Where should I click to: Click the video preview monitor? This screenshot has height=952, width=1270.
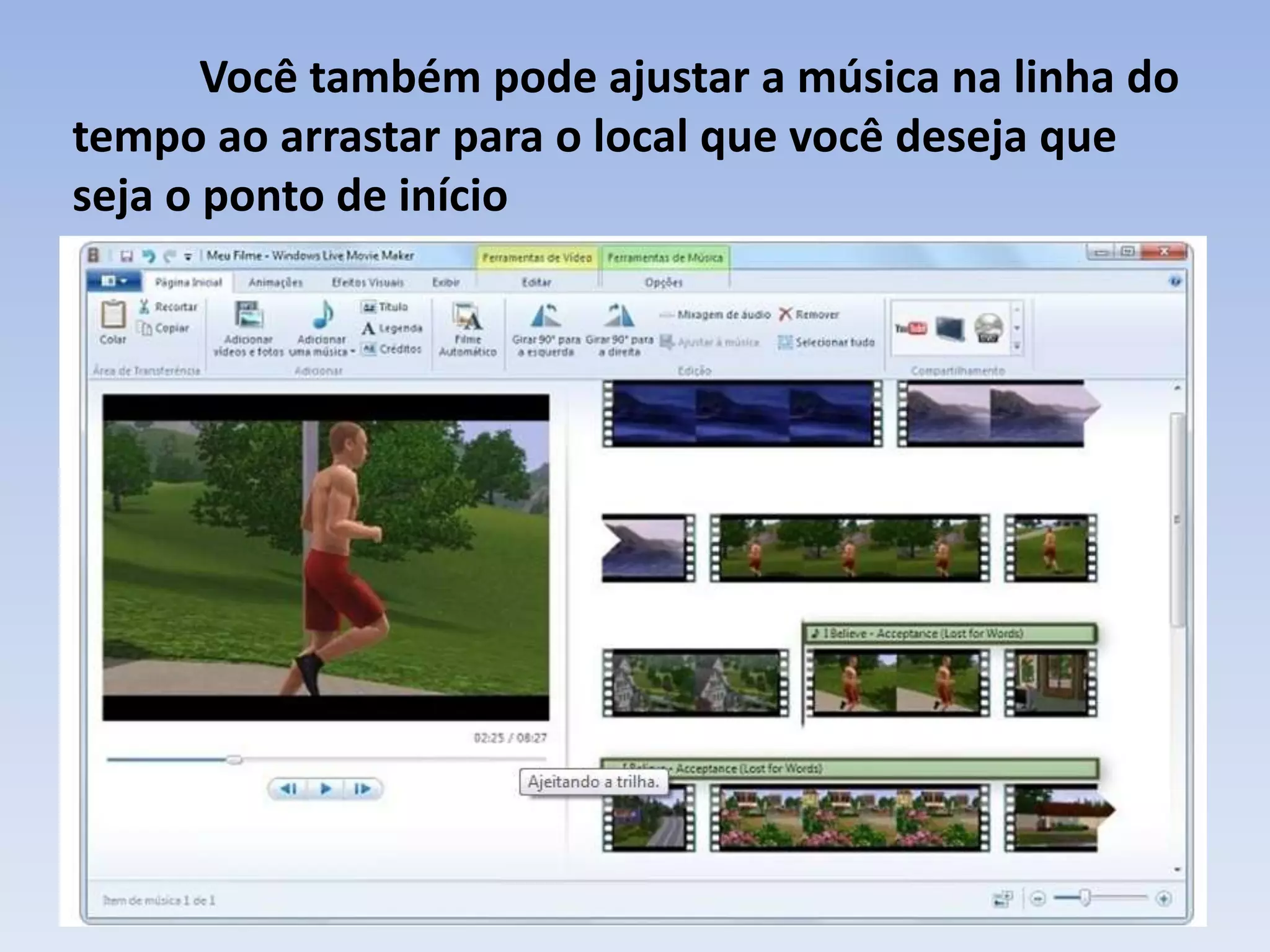click(326, 557)
